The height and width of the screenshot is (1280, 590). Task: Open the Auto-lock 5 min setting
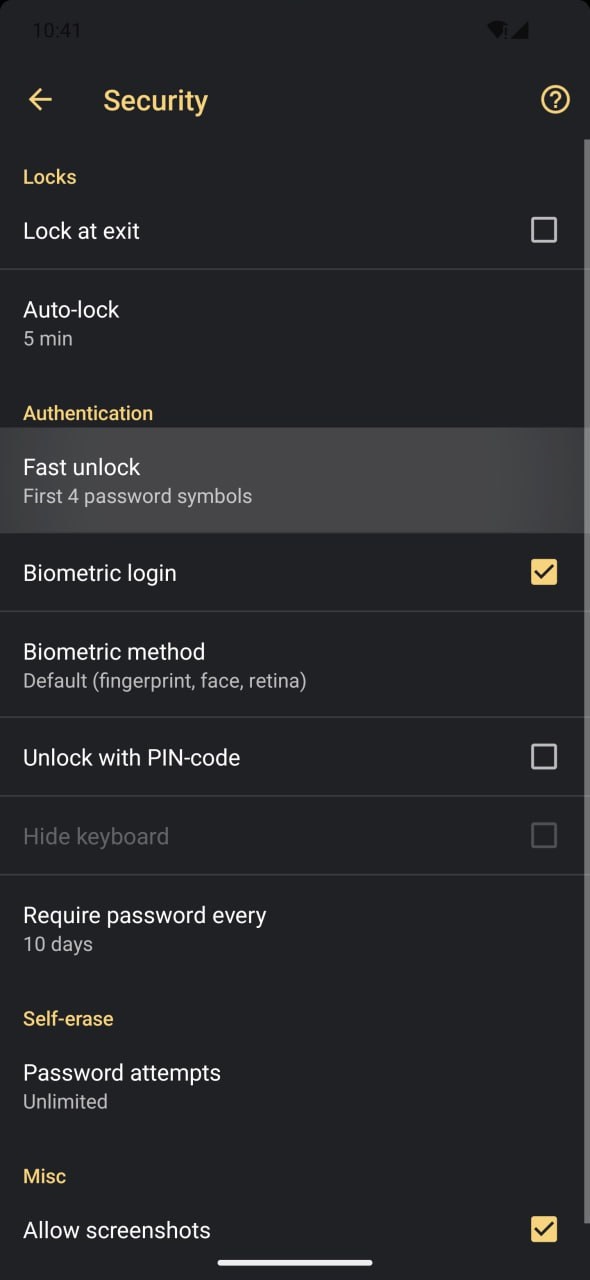(295, 323)
